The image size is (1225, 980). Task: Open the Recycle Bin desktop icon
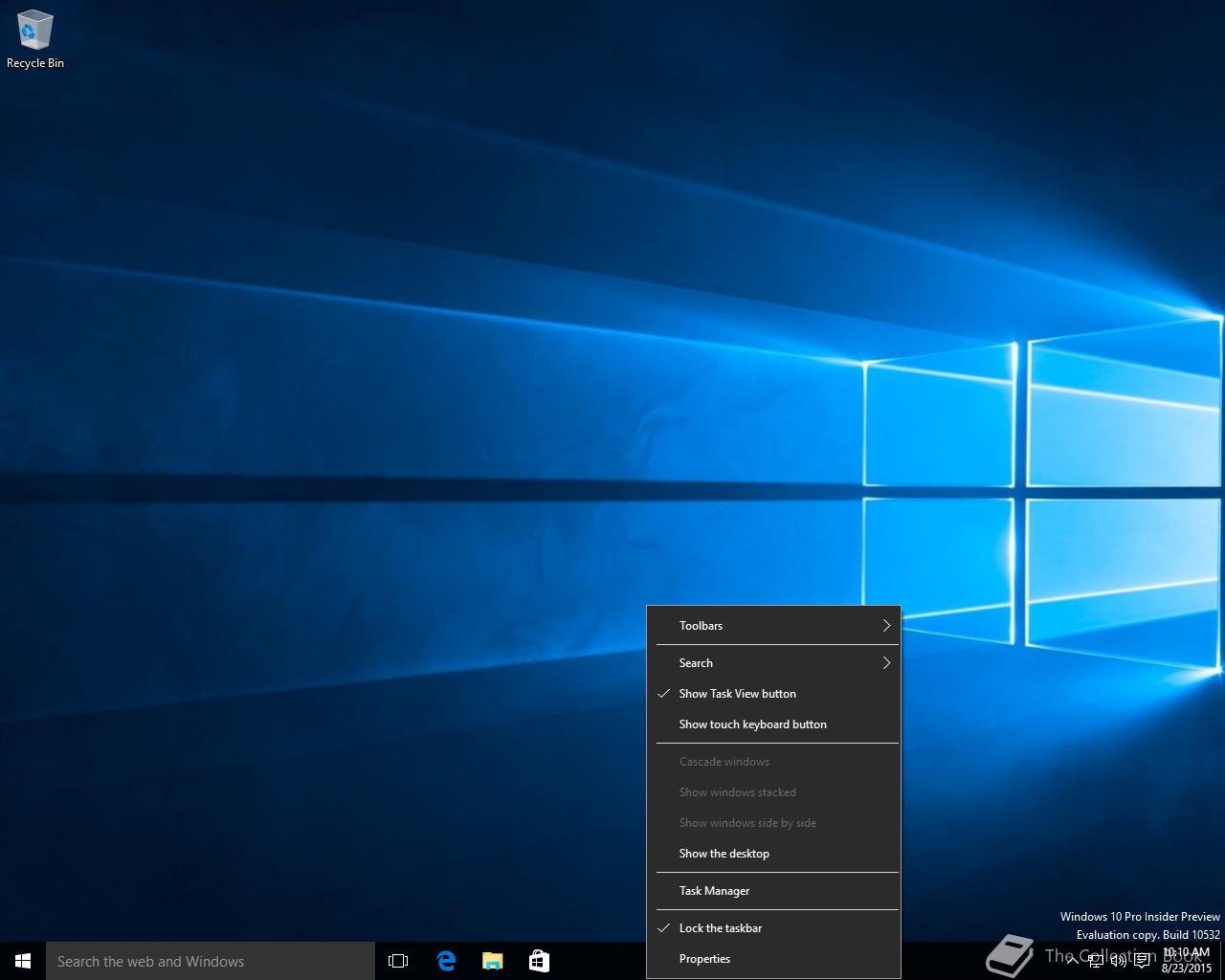34,39
